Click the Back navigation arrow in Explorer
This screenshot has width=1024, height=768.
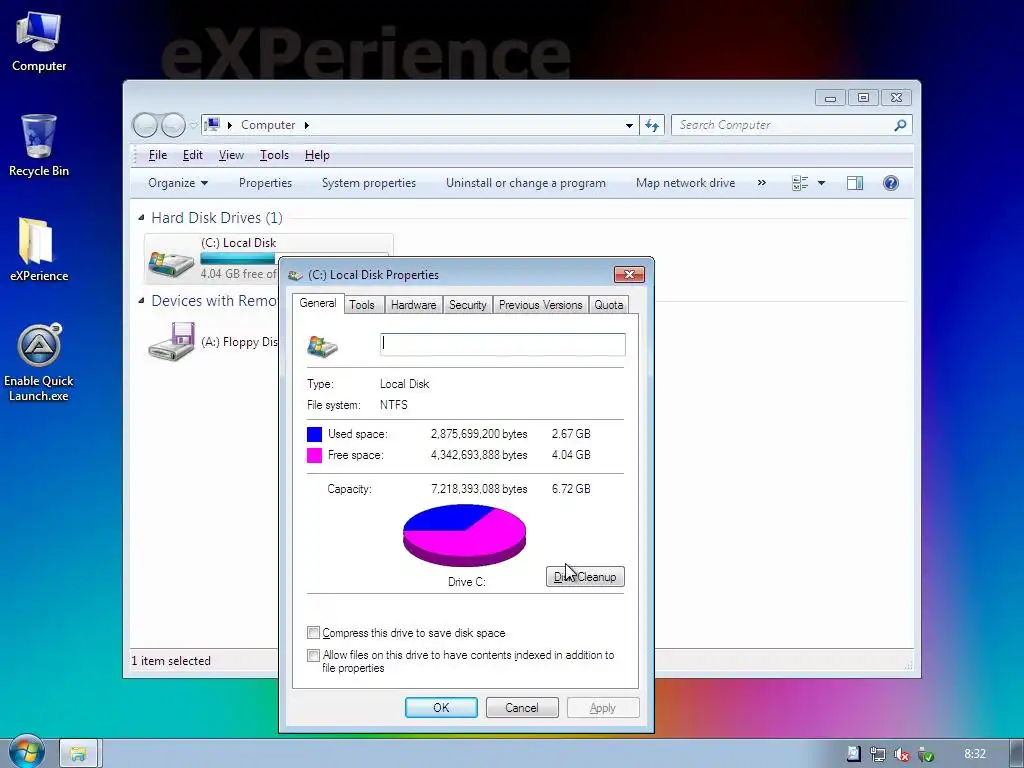pyautogui.click(x=145, y=125)
